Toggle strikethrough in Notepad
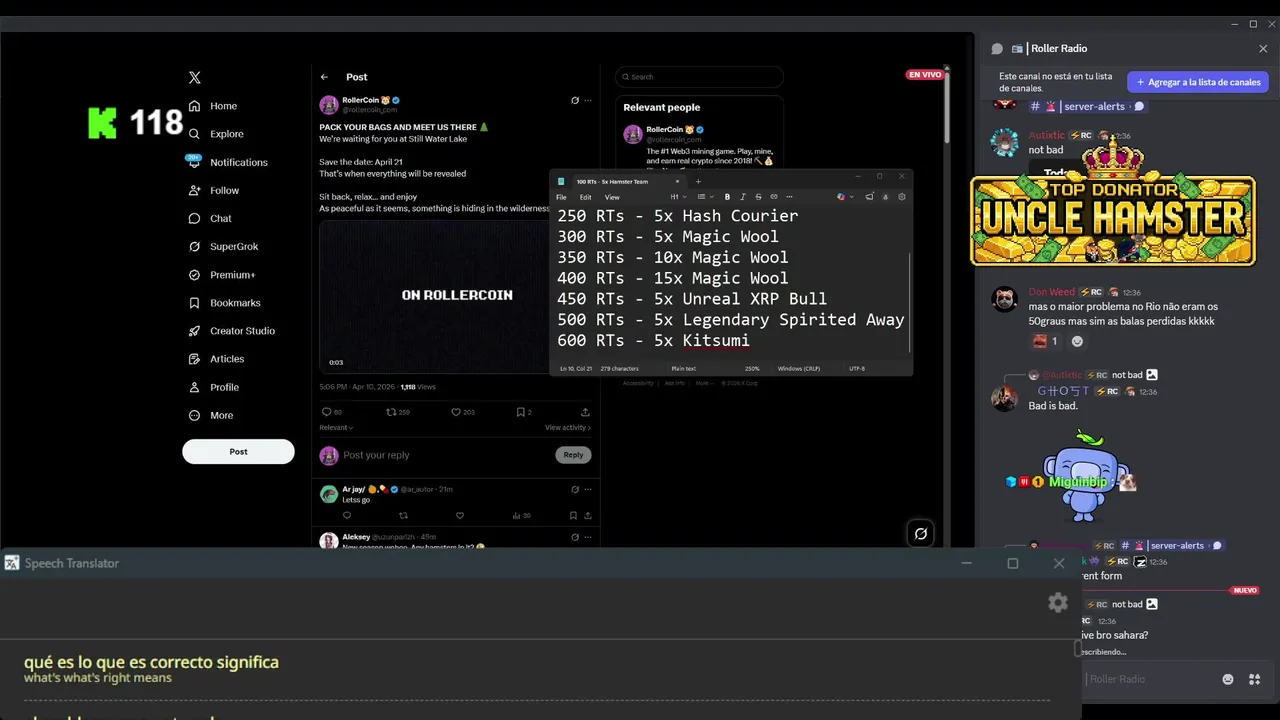1280x720 pixels. tap(758, 197)
